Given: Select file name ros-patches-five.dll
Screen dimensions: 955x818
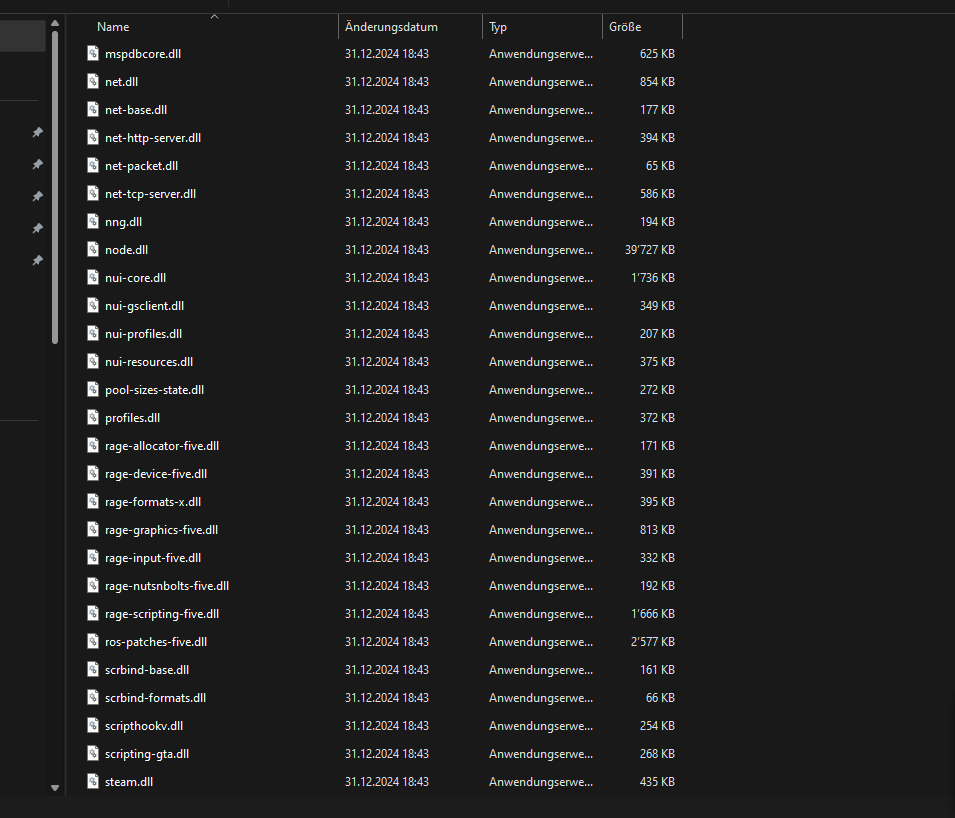Looking at the screenshot, I should [x=156, y=642].
